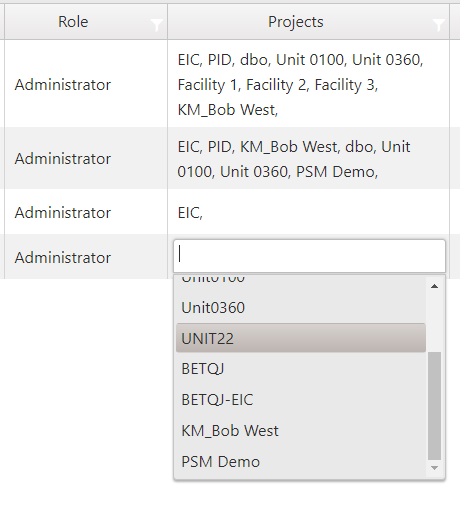This screenshot has width=460, height=525.
Task: Sort by the Role column header
Action: pyautogui.click(x=73, y=22)
